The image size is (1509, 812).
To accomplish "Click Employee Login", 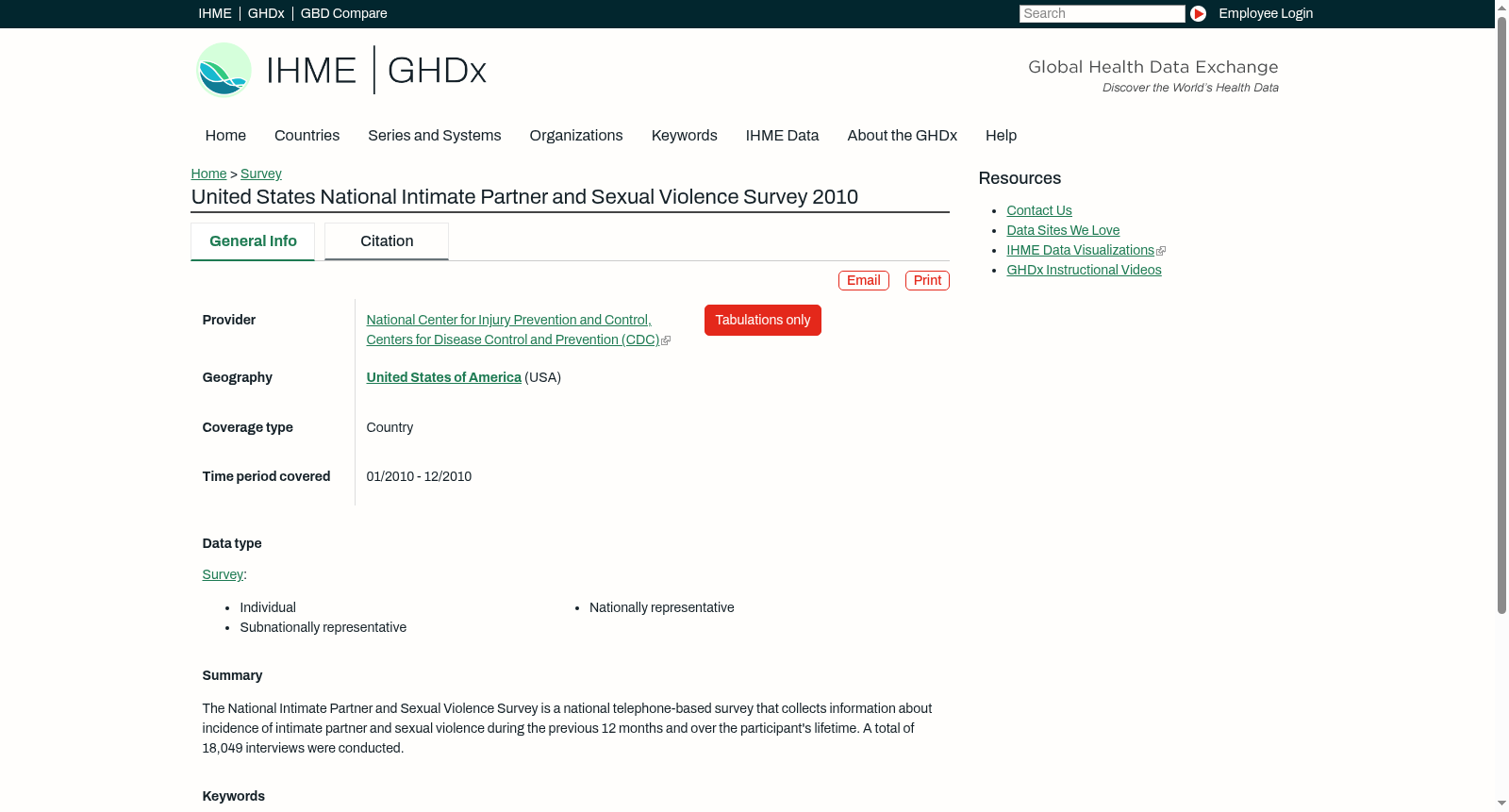I will (x=1266, y=13).
